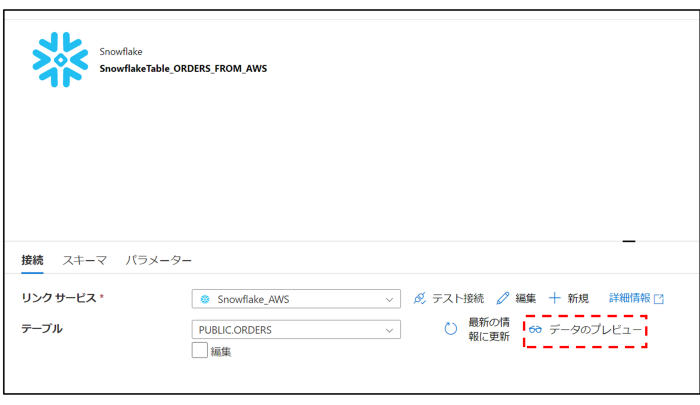Open the 詳細情報 link
The height and width of the screenshot is (405, 700).
(x=630, y=298)
